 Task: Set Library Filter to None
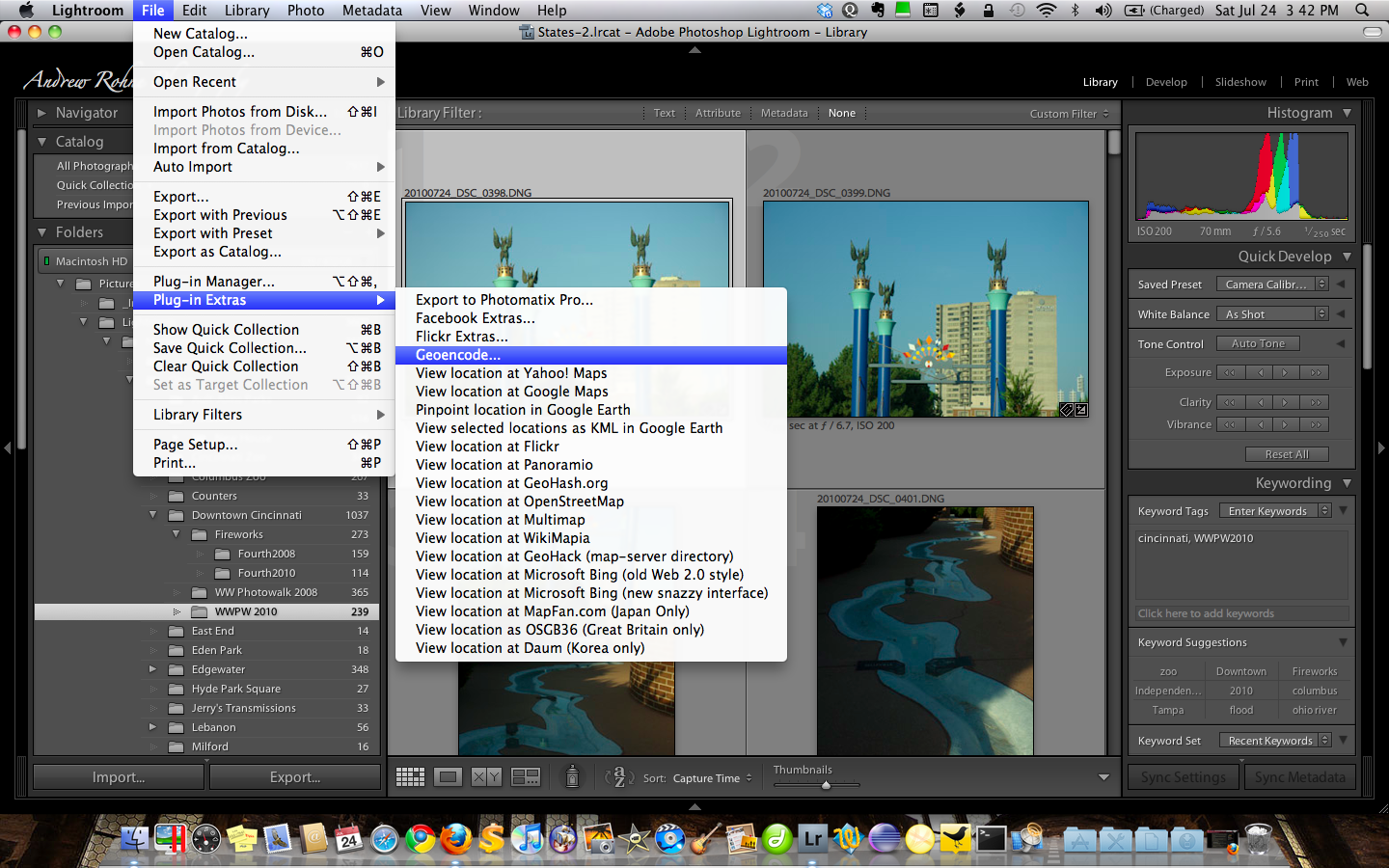[842, 113]
